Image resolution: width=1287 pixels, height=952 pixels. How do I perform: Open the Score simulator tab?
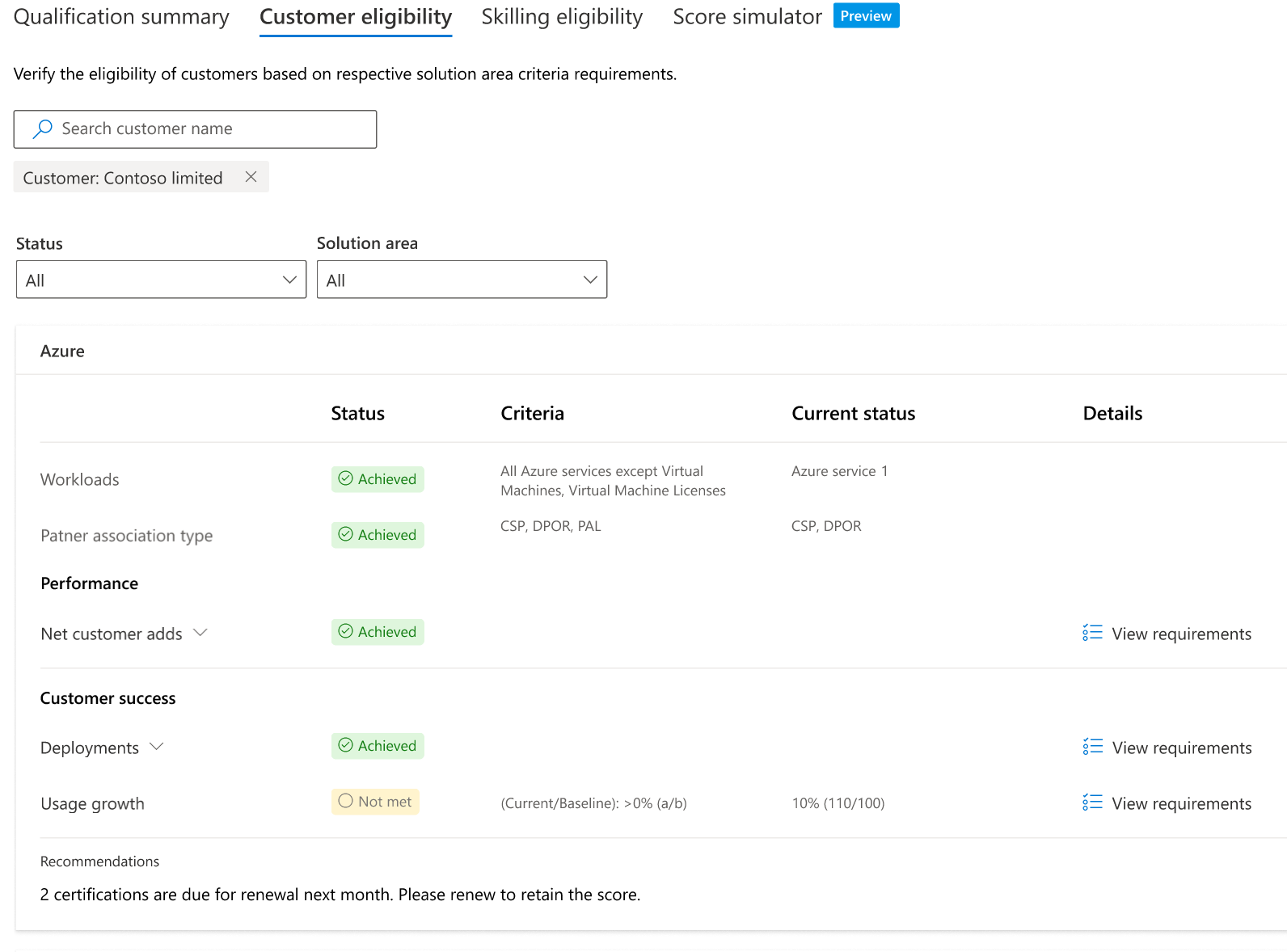747,17
